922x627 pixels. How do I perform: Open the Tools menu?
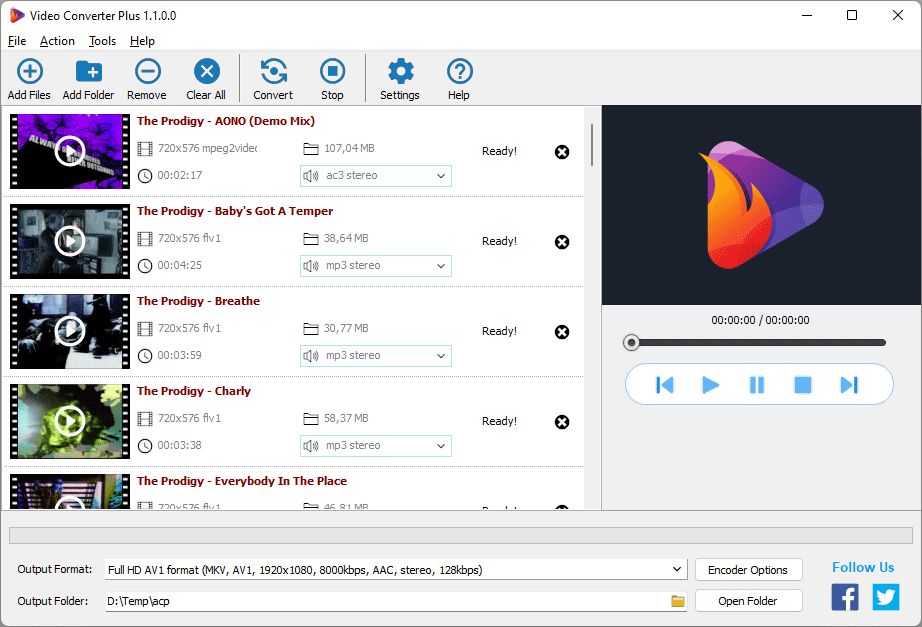point(101,41)
